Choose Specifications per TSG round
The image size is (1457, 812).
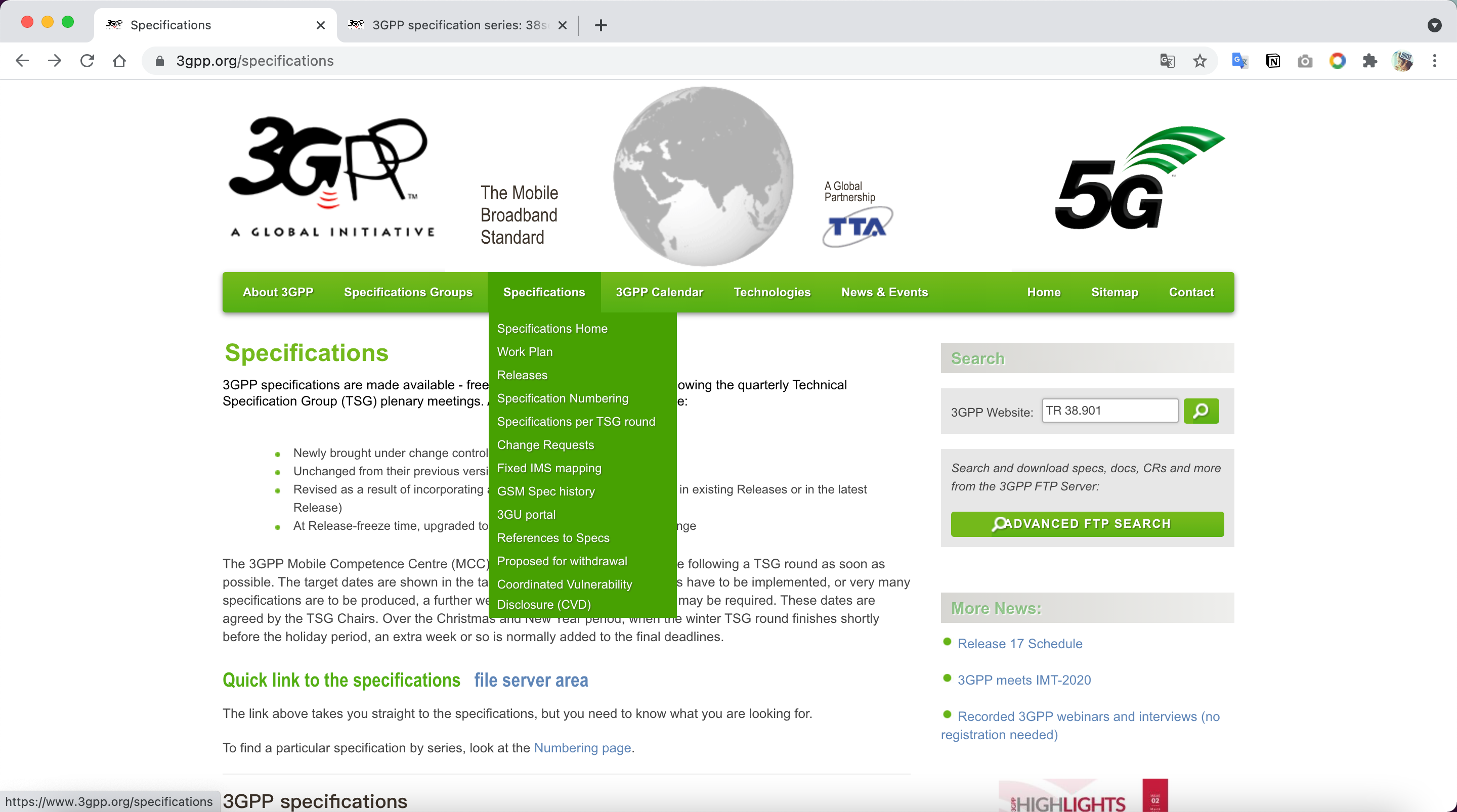coord(576,421)
